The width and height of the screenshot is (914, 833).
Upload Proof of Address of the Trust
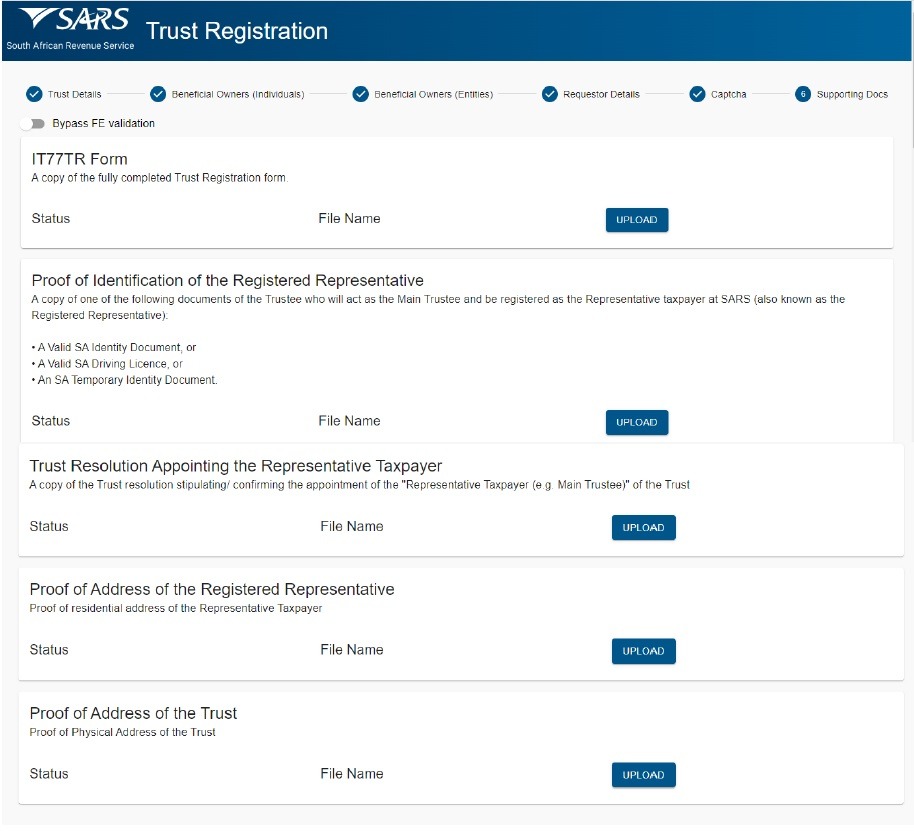click(x=643, y=775)
